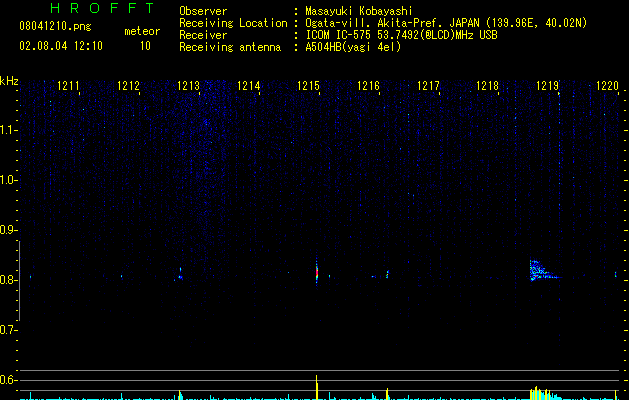Viewport: 629px width, 400px height.
Task: Select the file name 08041210.png
Action: [x=55, y=27]
